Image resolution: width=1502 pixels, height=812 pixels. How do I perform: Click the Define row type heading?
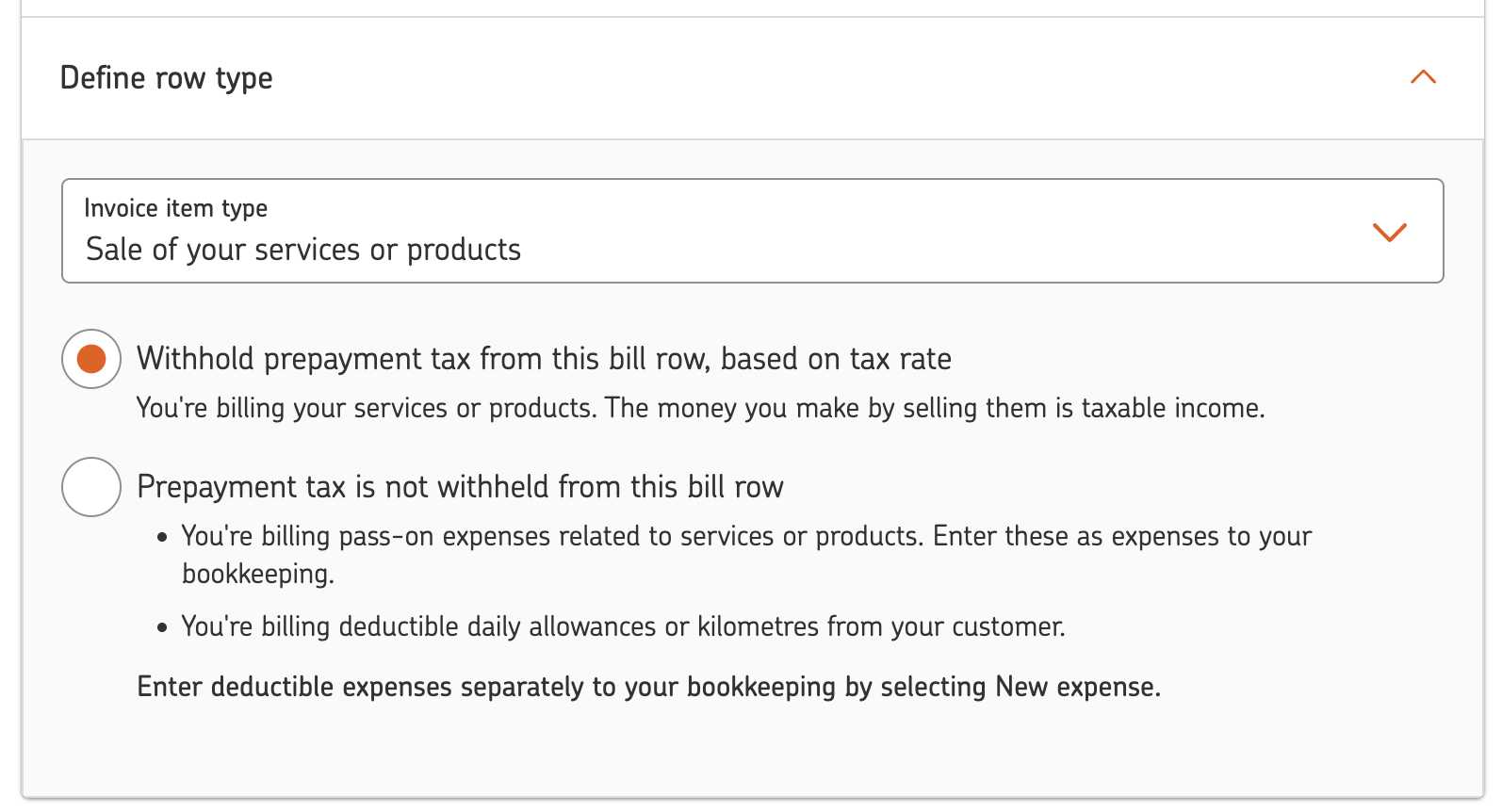(x=167, y=78)
